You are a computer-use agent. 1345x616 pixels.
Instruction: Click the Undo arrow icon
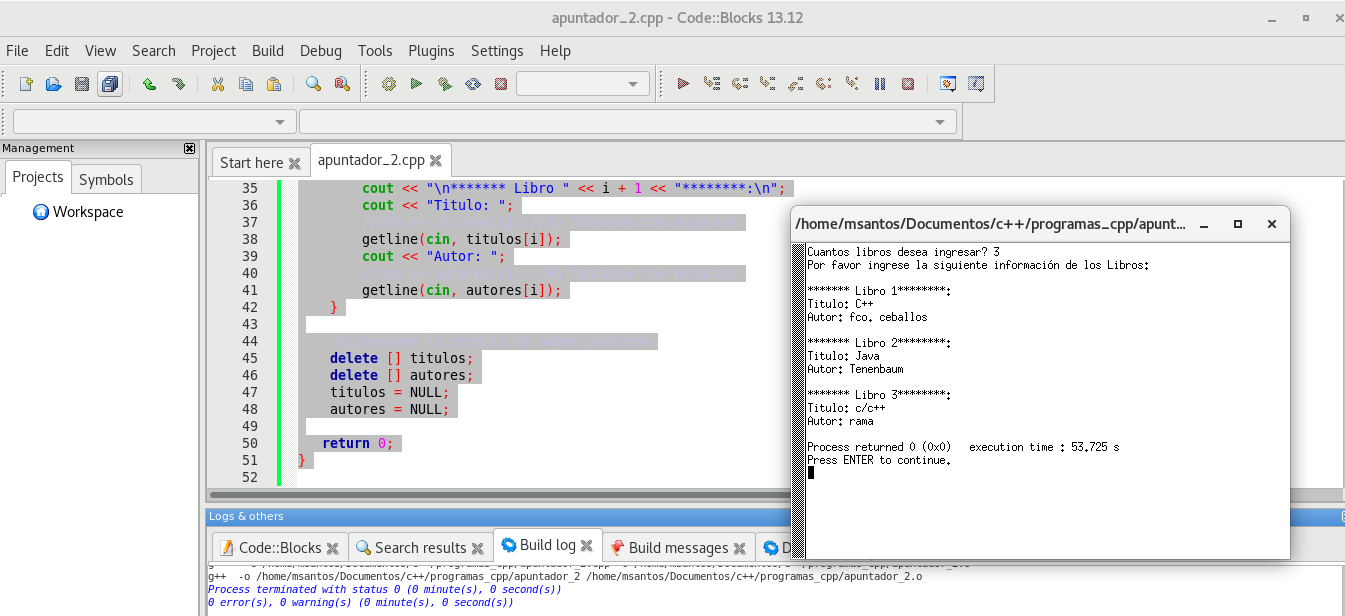click(149, 84)
